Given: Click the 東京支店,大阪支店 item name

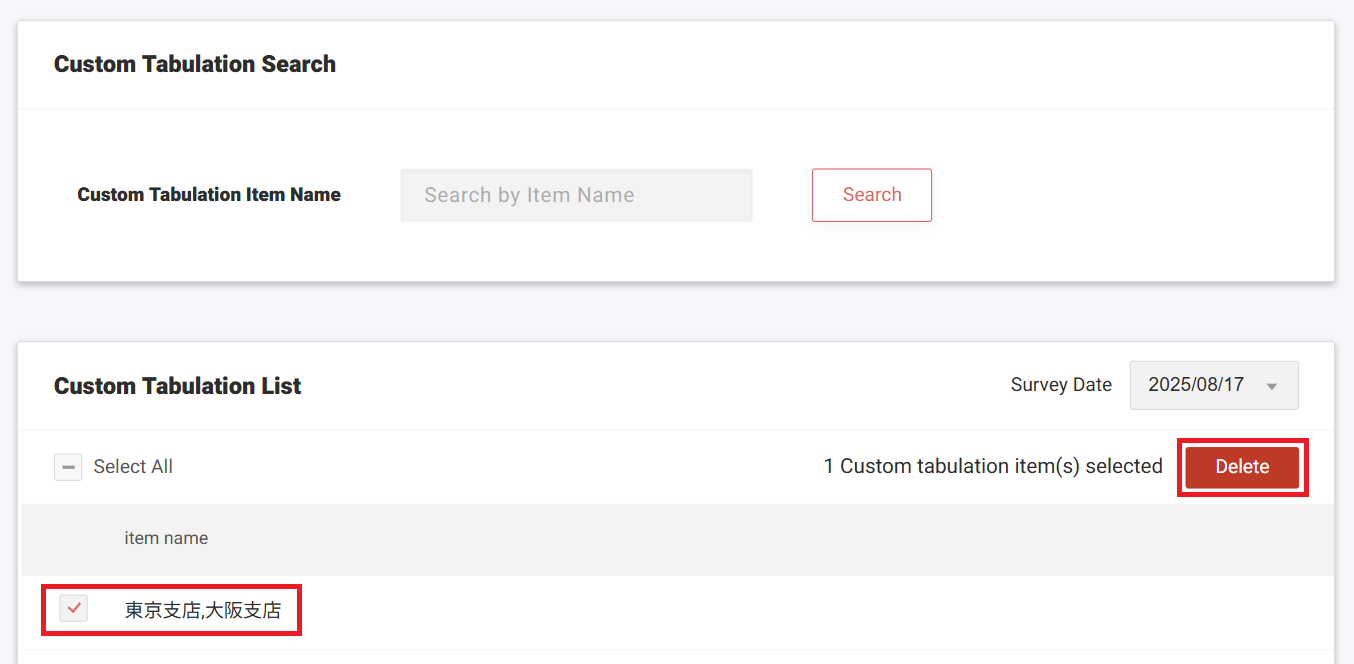Looking at the screenshot, I should 203,610.
